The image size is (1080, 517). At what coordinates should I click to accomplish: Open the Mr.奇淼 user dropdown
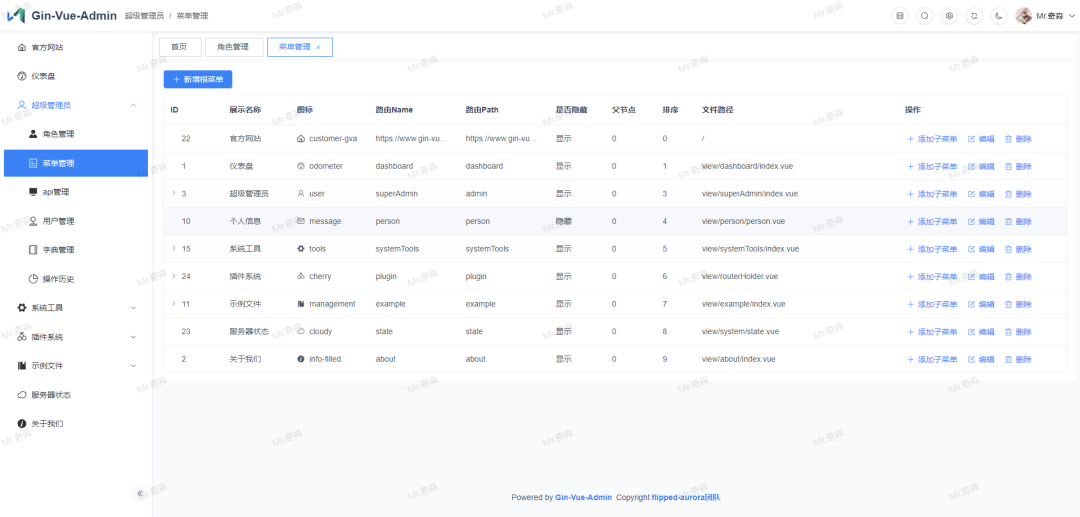click(1039, 16)
